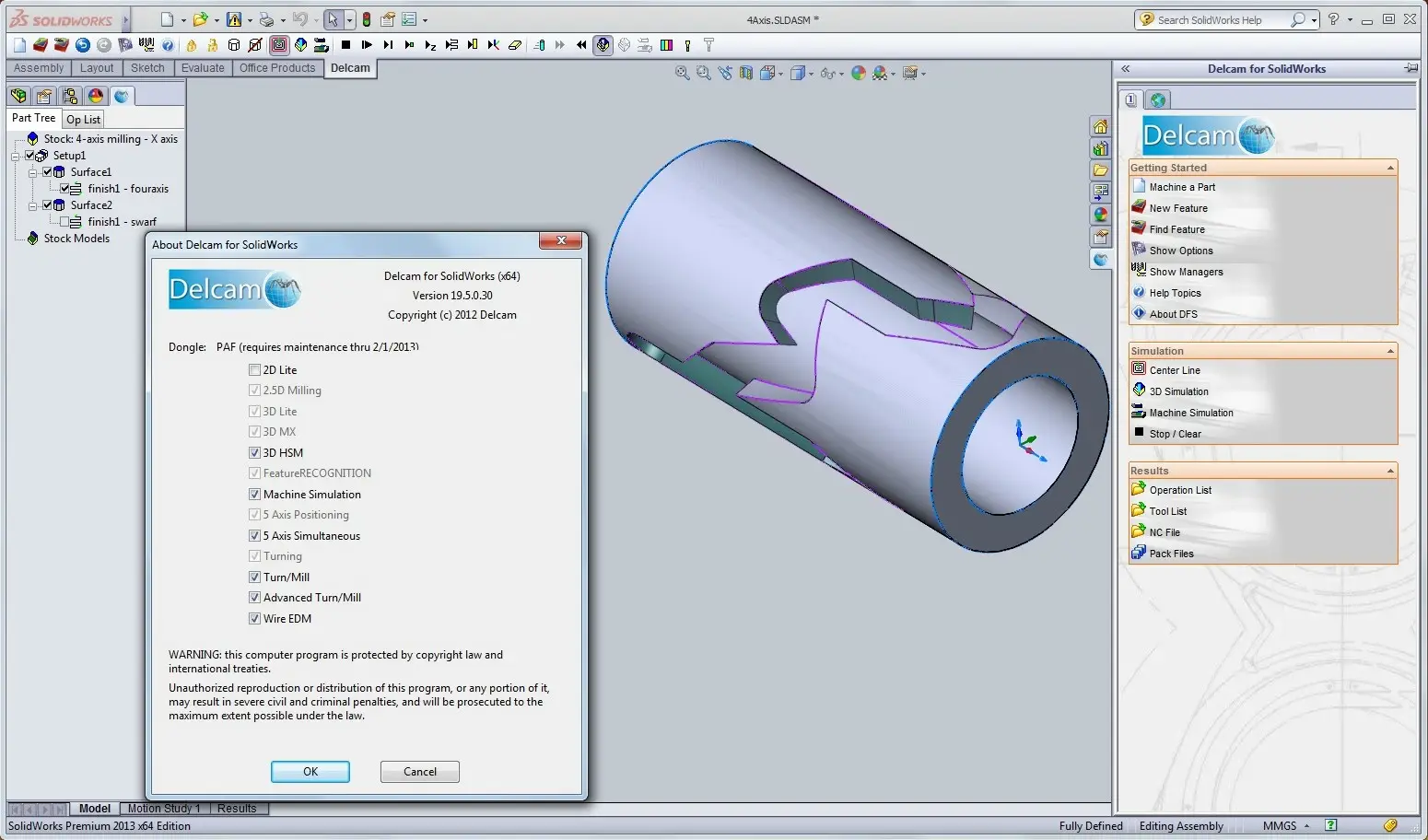This screenshot has height=840, width=1428.
Task: Click the Zoom to Fit magnifier icon
Action: click(x=683, y=73)
